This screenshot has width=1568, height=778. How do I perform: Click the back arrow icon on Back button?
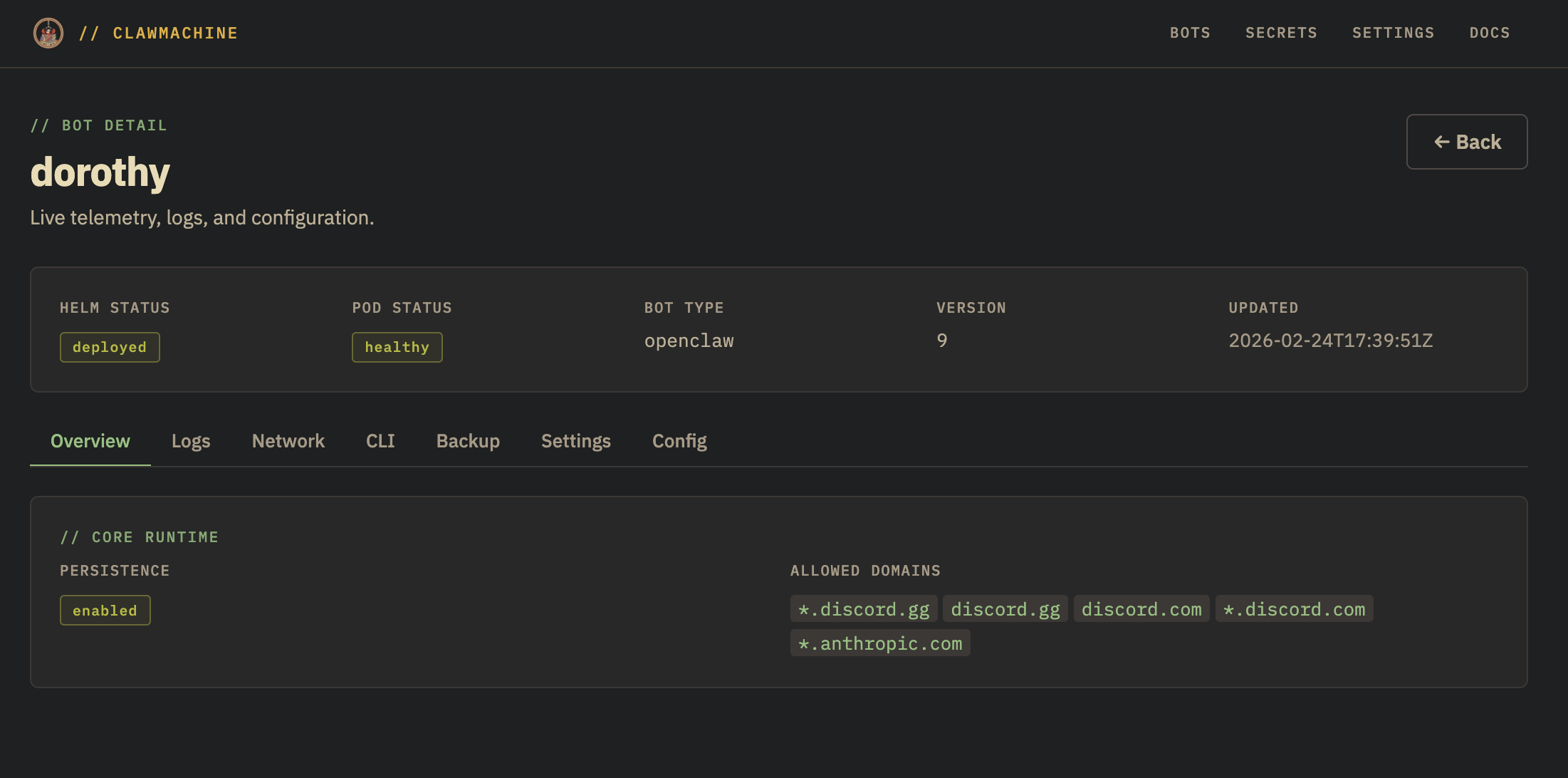pyautogui.click(x=1444, y=142)
